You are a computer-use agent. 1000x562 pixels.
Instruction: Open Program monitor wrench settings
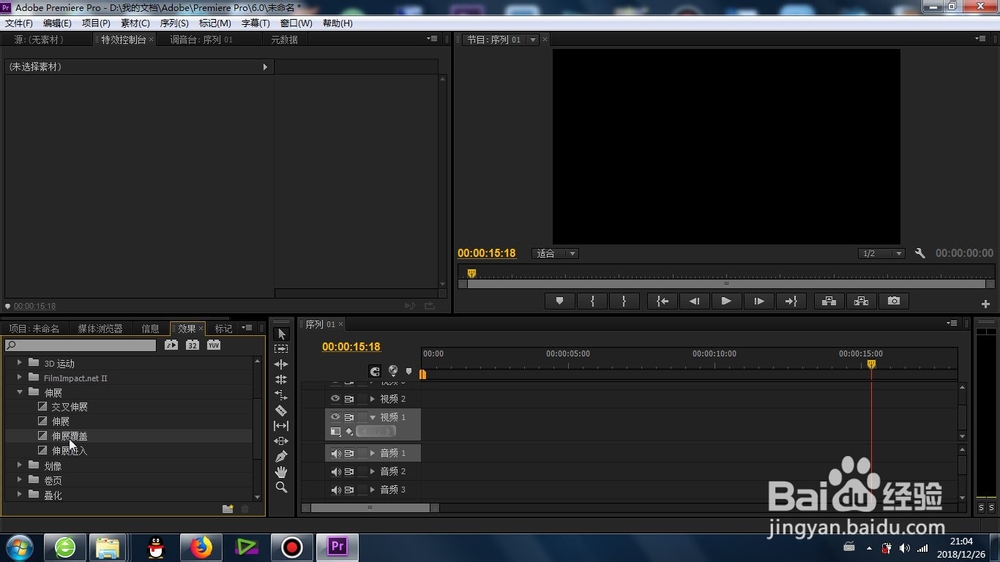click(920, 253)
